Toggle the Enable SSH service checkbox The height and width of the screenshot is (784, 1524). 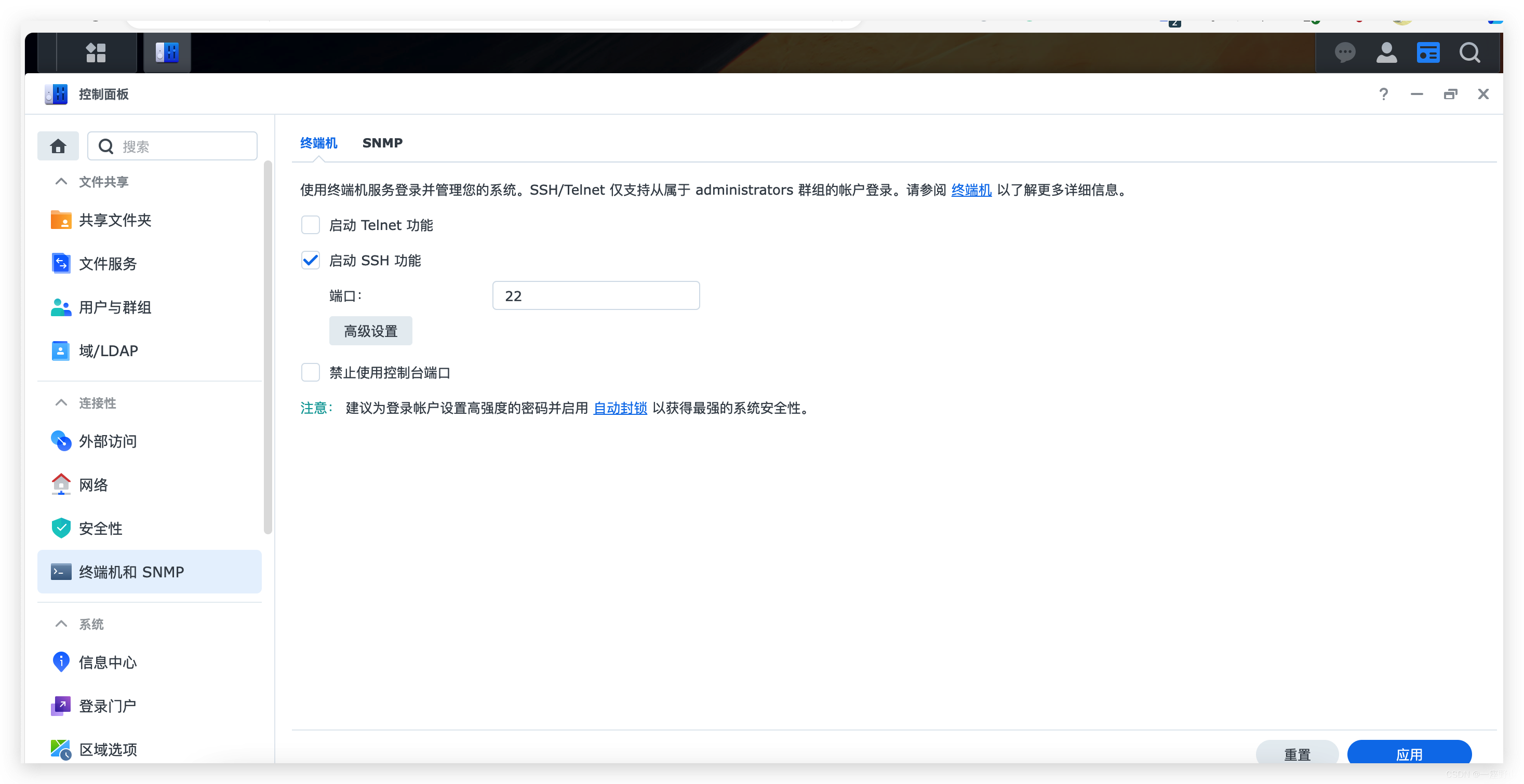311,260
